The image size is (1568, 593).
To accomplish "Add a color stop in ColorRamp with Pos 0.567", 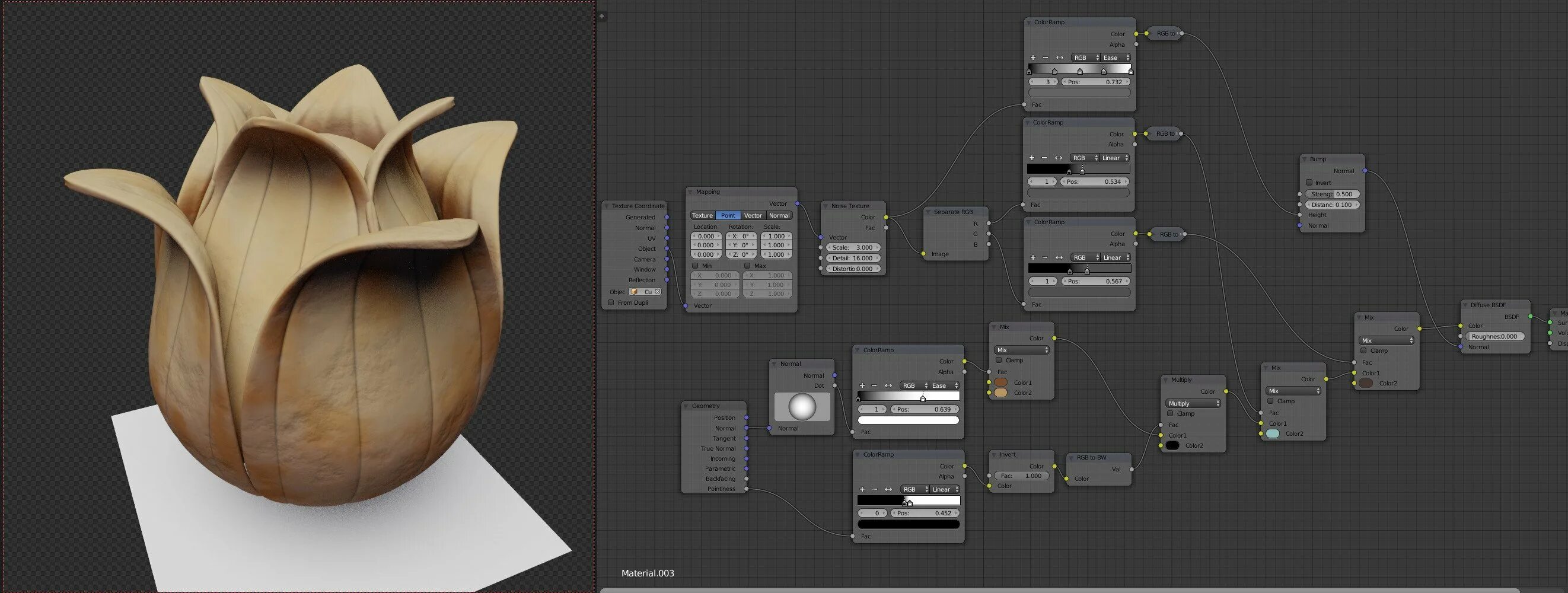I will point(1033,257).
